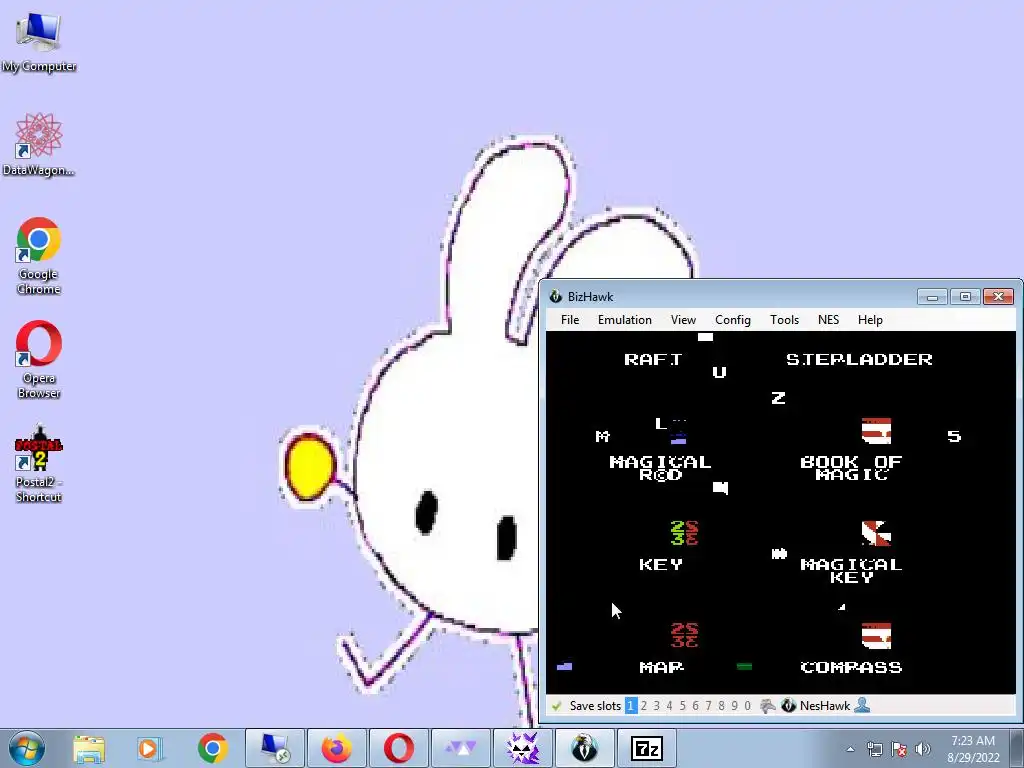This screenshot has height=768, width=1024.
Task: Click the red Map item sprite
Action: point(684,635)
